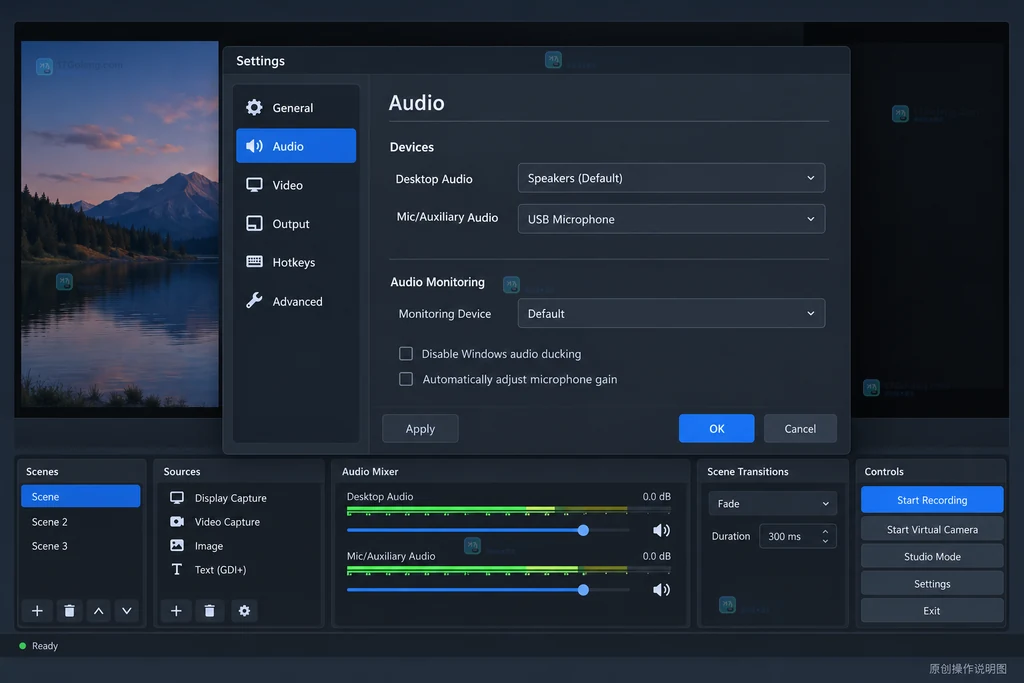Click the keyboard icon beside Hotkeys

(254, 262)
